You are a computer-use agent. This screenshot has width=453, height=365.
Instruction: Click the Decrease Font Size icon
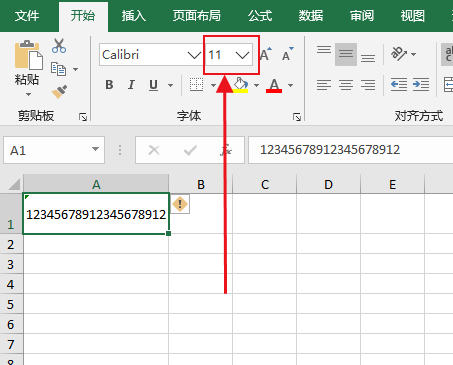[288, 54]
